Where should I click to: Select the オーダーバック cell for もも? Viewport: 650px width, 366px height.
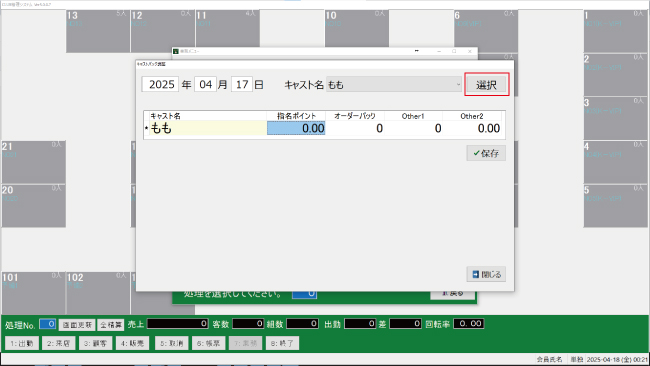(355, 128)
